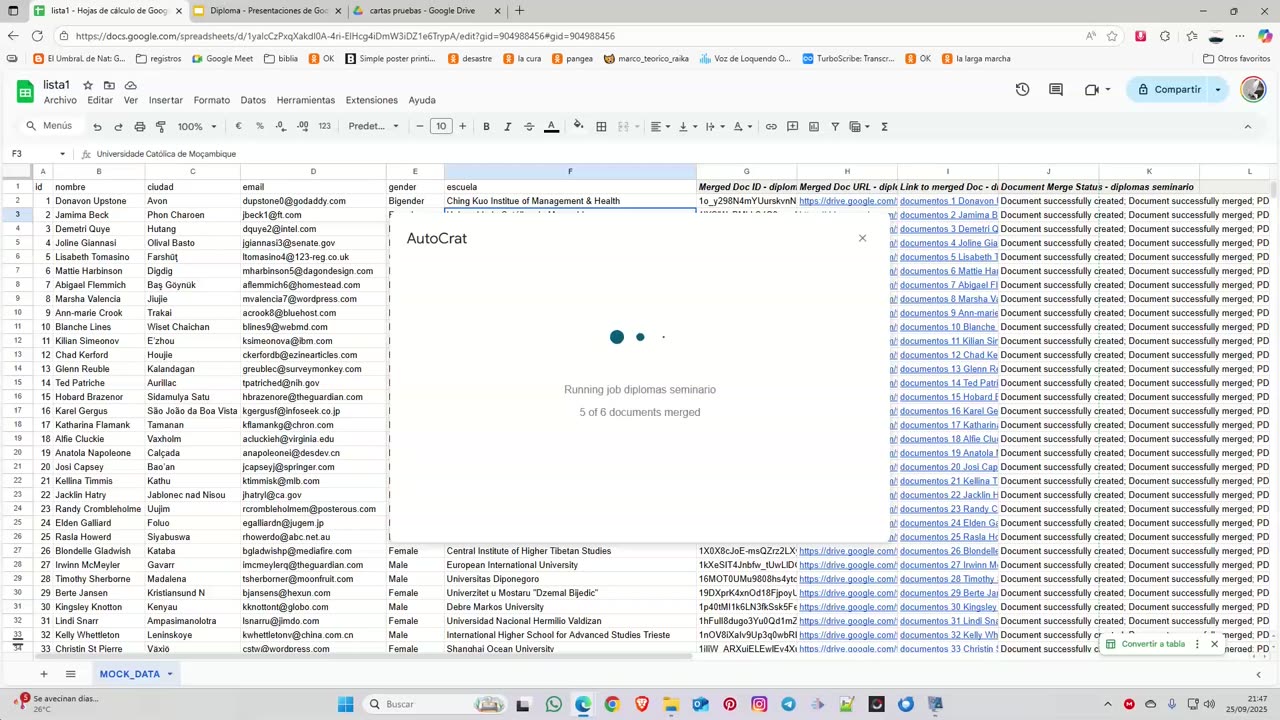
Task: Print the spreadsheet with printer icon
Action: click(x=140, y=127)
